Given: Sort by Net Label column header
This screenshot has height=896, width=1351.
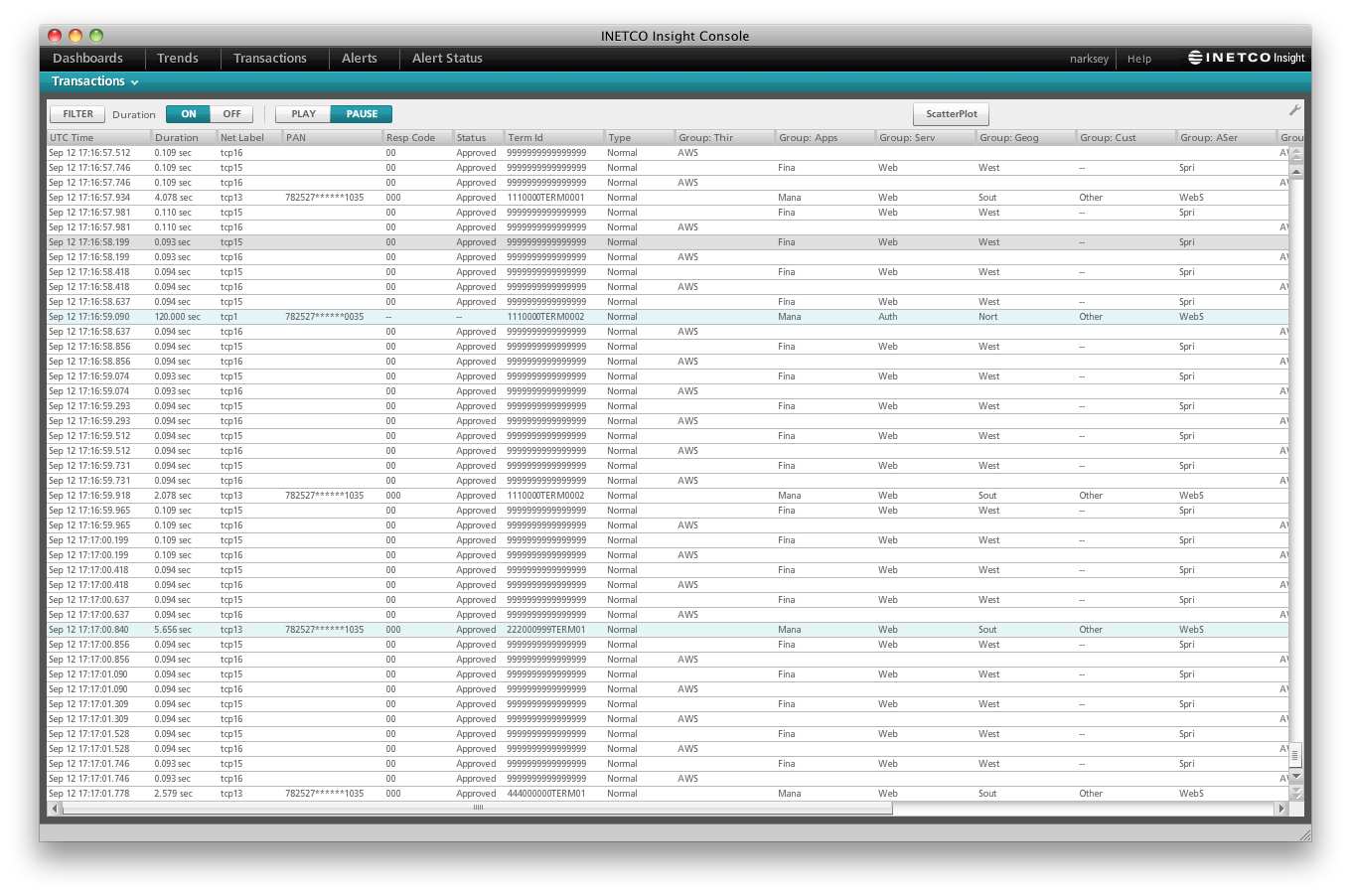Looking at the screenshot, I should pyautogui.click(x=249, y=137).
